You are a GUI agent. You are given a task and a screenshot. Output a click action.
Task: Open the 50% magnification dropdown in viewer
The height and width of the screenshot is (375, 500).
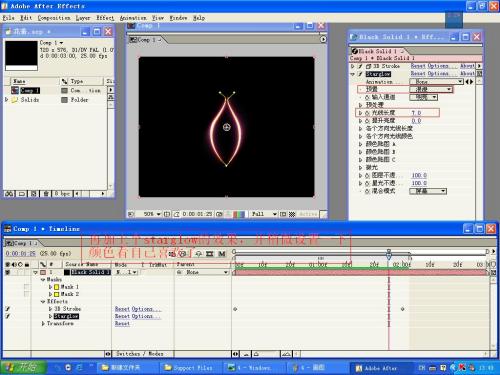[152, 214]
